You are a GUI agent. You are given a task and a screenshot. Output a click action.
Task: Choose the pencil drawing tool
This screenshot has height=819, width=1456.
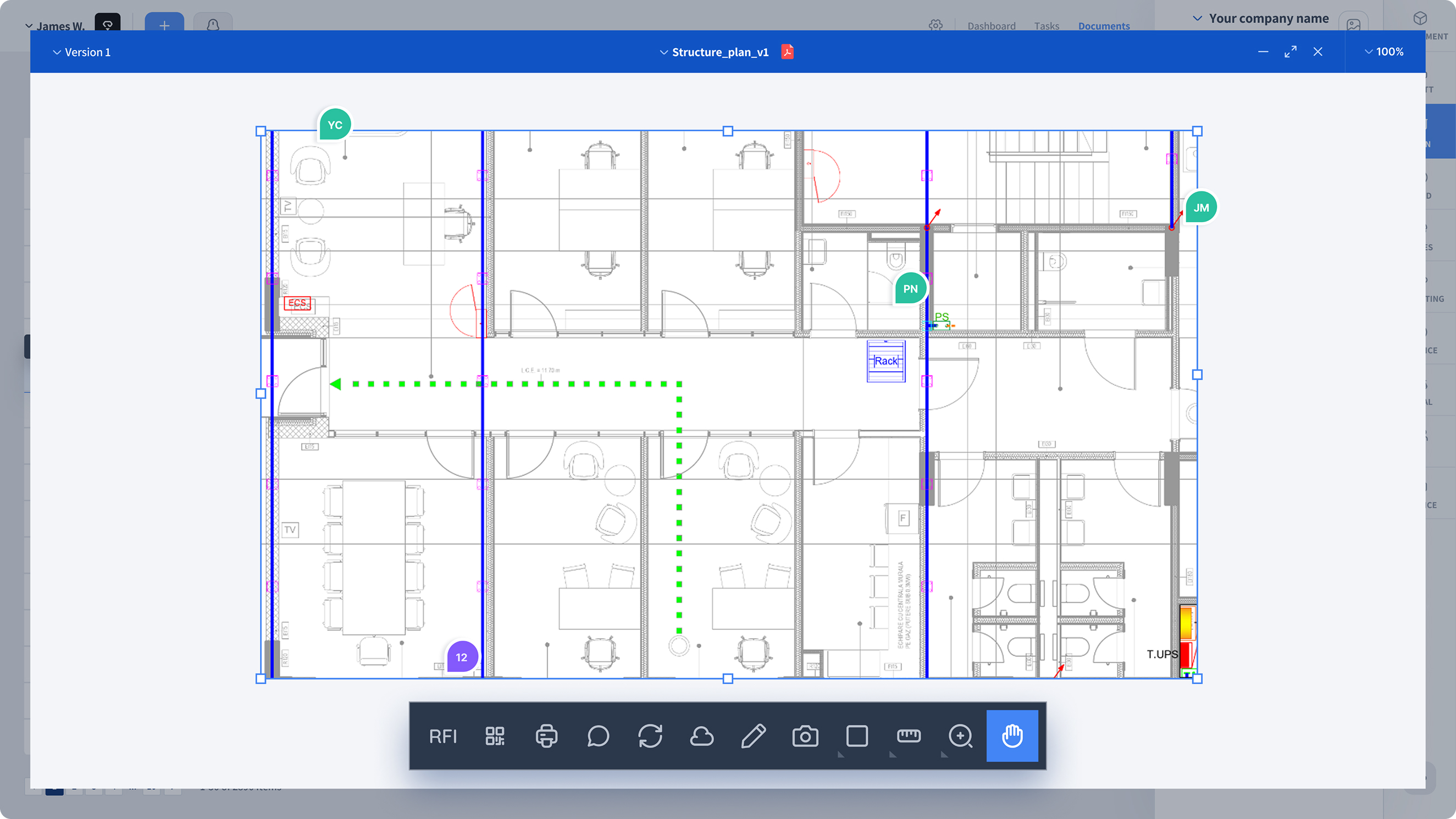pyautogui.click(x=754, y=736)
